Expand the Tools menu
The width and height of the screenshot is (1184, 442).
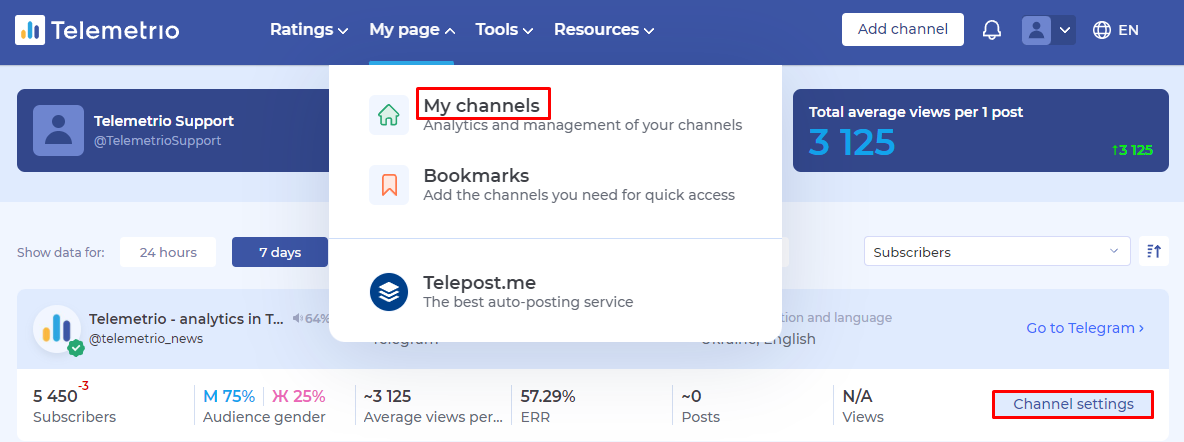(504, 29)
